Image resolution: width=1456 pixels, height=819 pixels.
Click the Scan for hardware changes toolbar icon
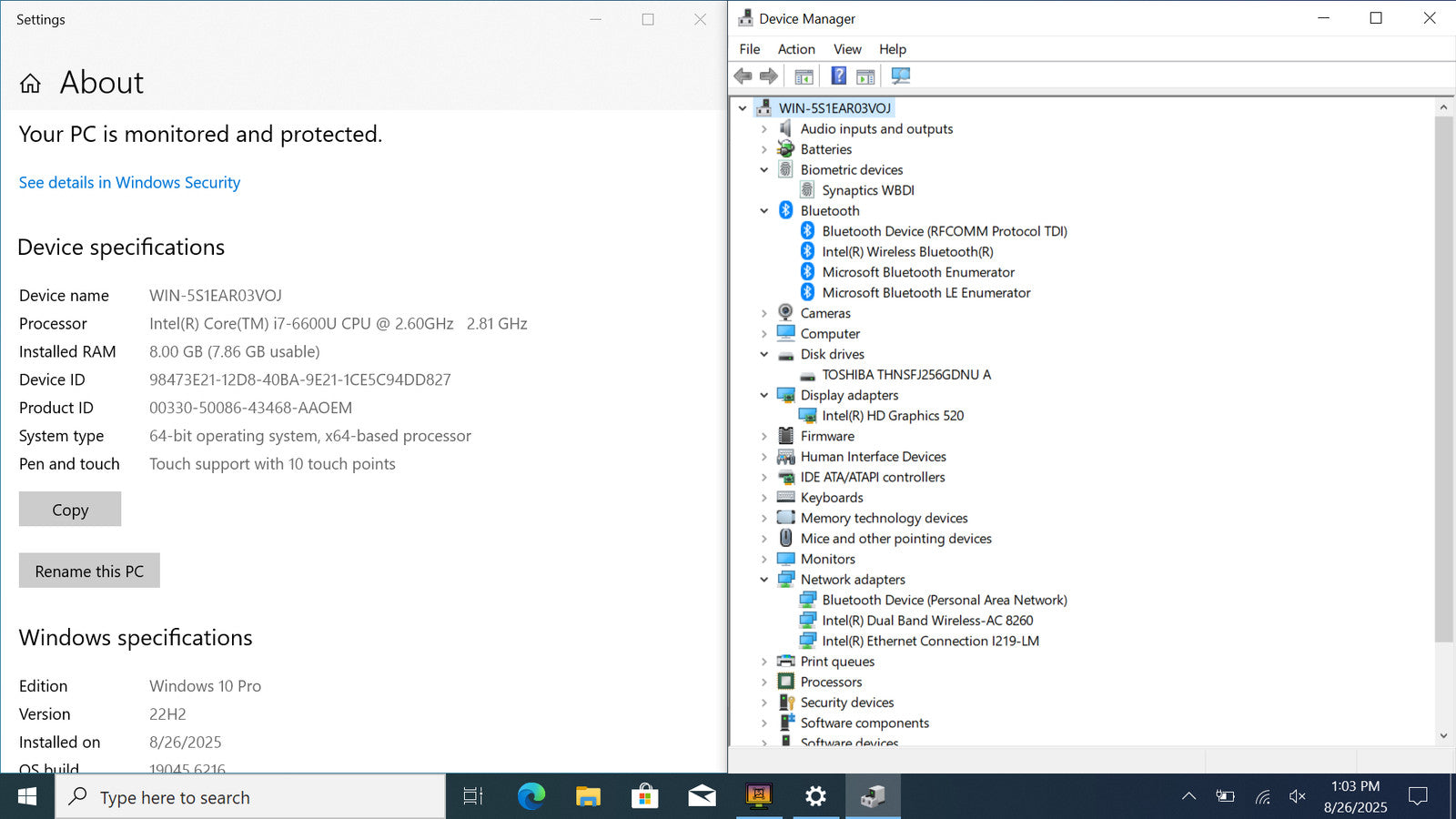[900, 76]
